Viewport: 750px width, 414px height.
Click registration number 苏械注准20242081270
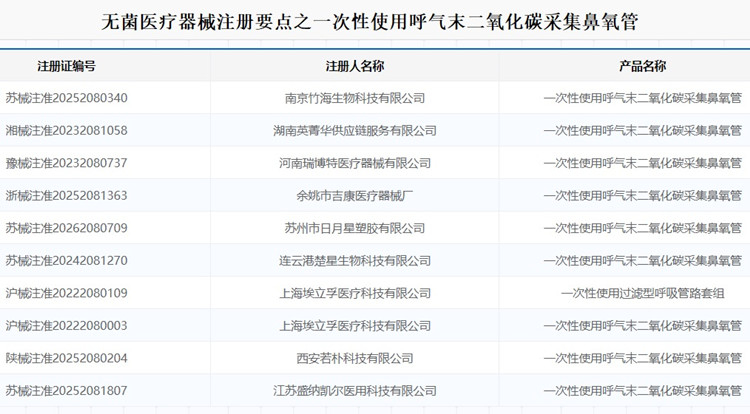pos(66,261)
